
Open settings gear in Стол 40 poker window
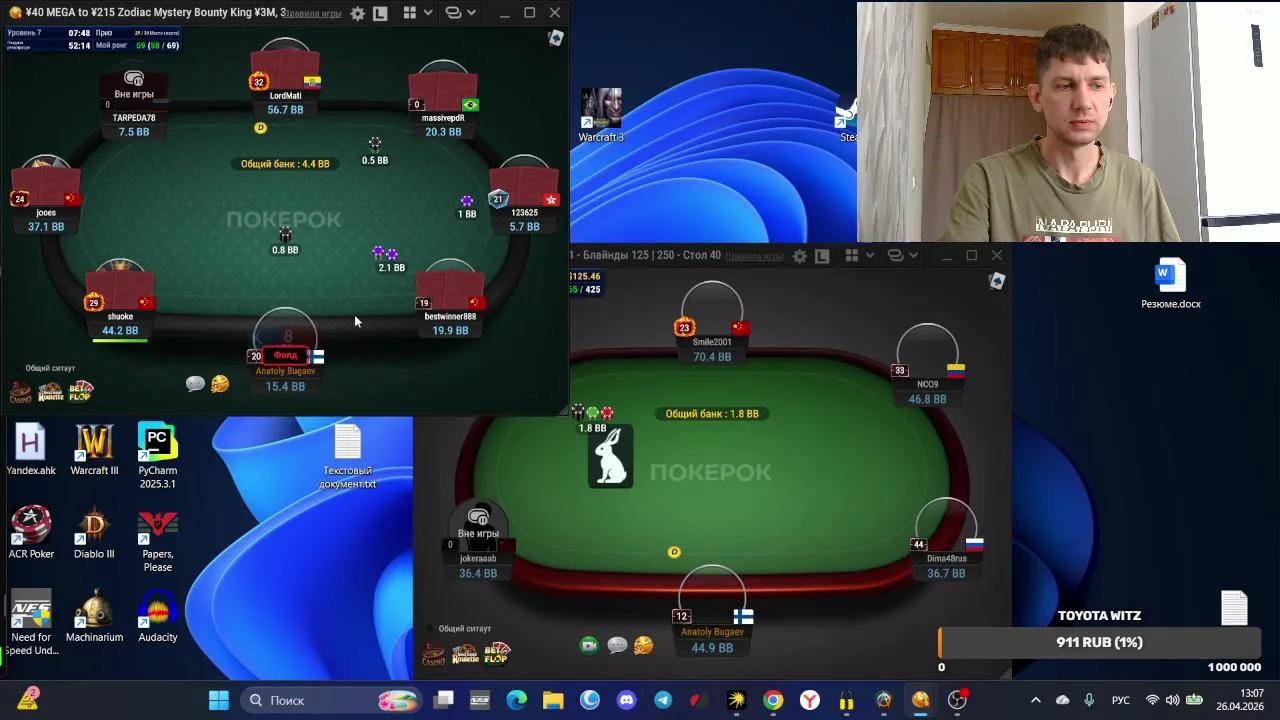[x=799, y=256]
